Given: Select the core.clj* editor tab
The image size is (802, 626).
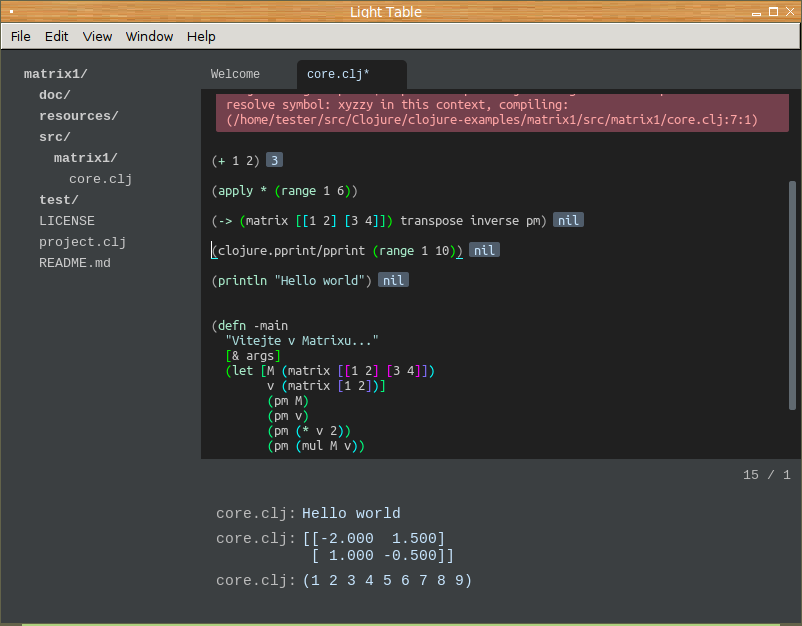Looking at the screenshot, I should pyautogui.click(x=338, y=74).
